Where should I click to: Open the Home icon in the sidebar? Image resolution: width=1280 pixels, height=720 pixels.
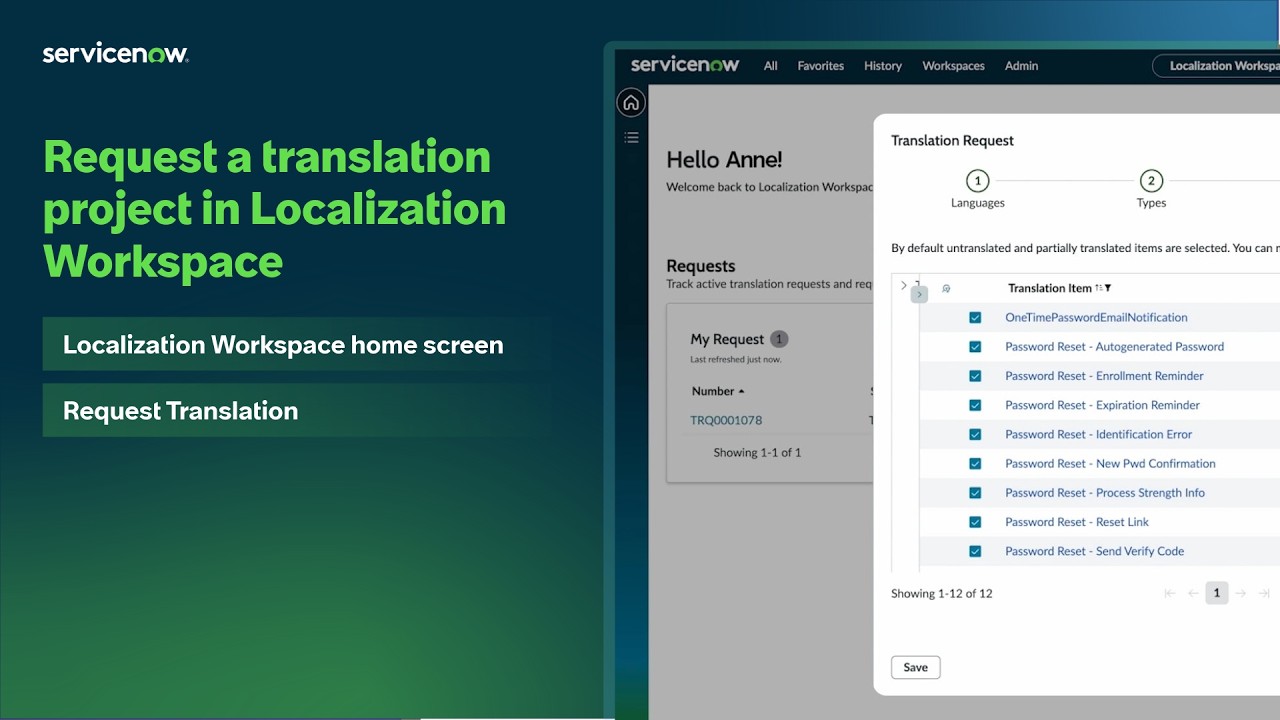coord(631,102)
